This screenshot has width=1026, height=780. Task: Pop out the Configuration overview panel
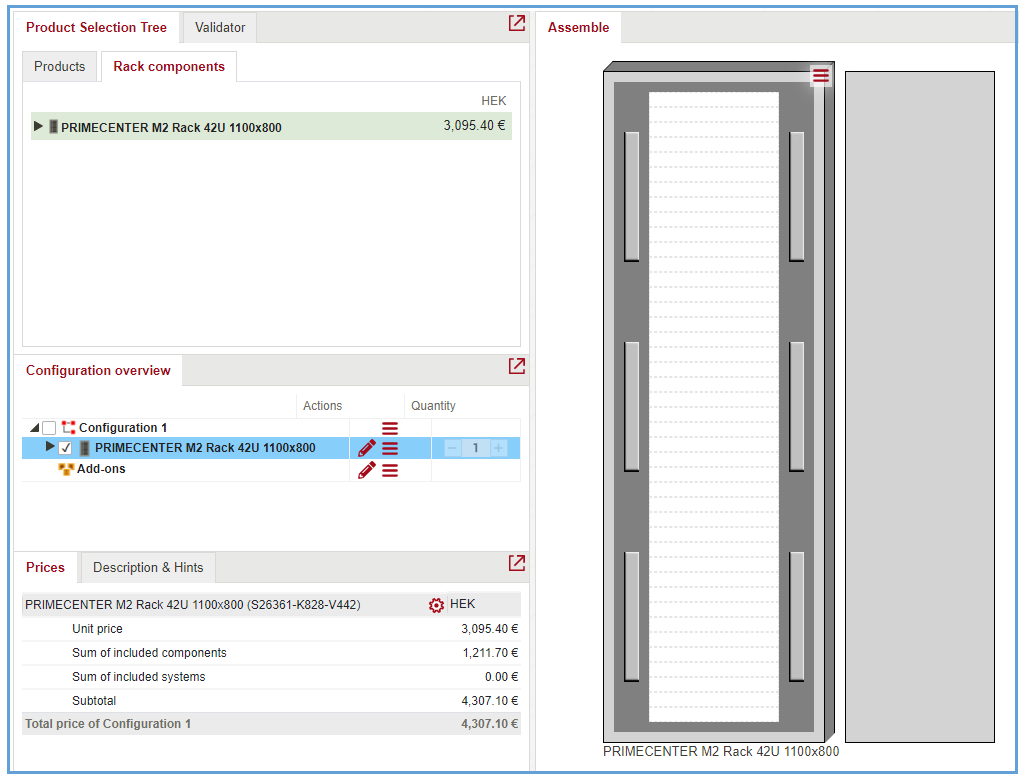[517, 366]
